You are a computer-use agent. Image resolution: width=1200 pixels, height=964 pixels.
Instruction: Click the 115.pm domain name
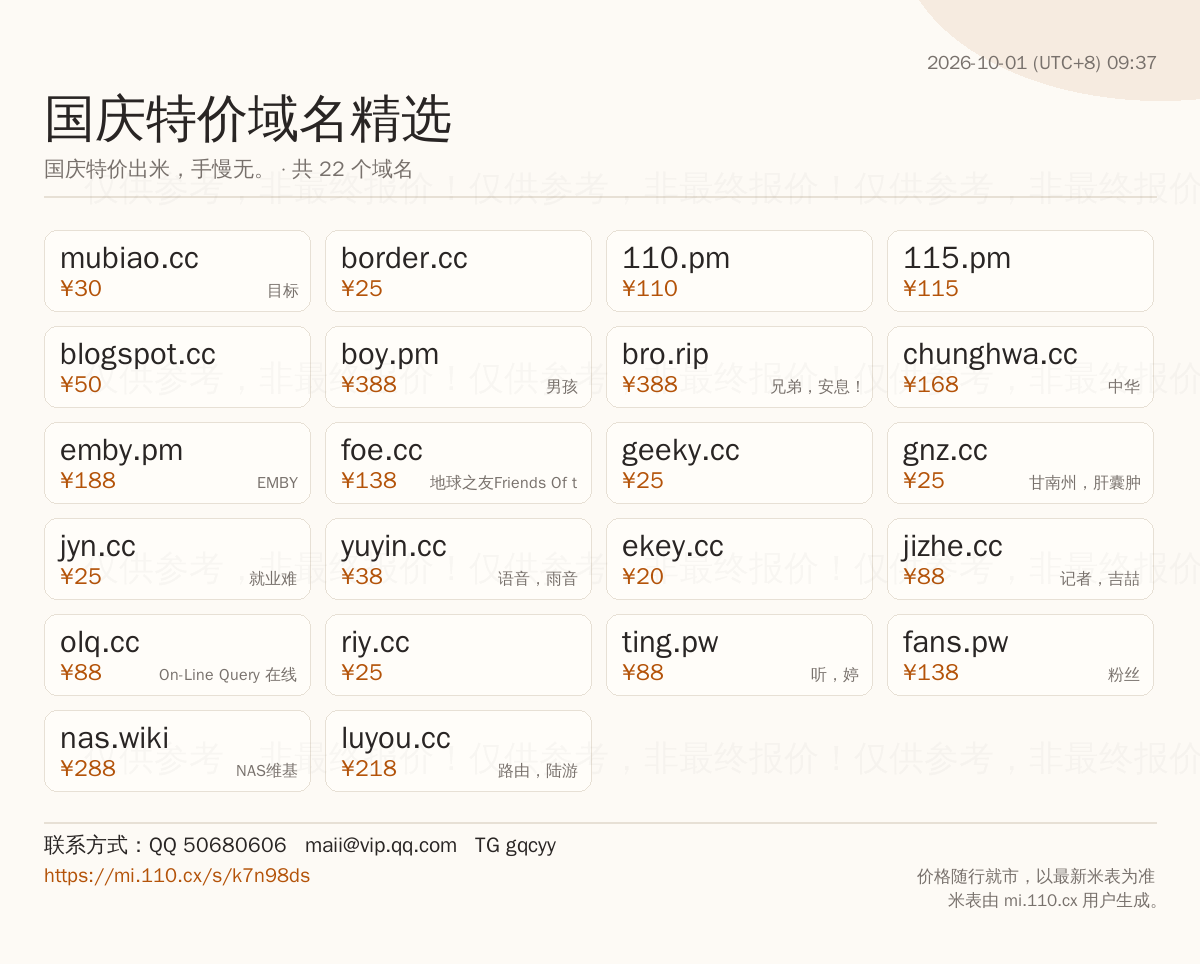tap(957, 258)
